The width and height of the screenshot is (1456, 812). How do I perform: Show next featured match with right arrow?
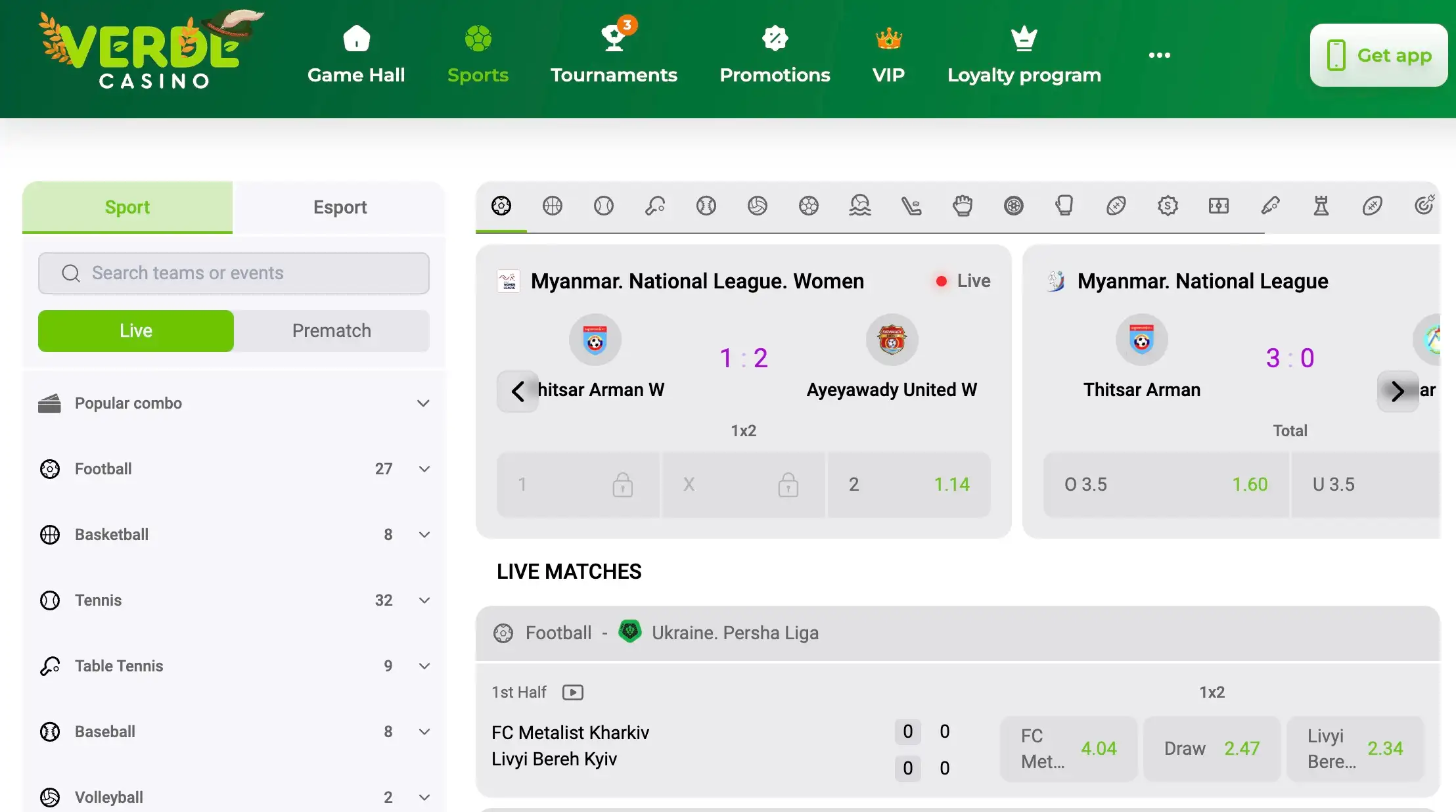pyautogui.click(x=1398, y=392)
